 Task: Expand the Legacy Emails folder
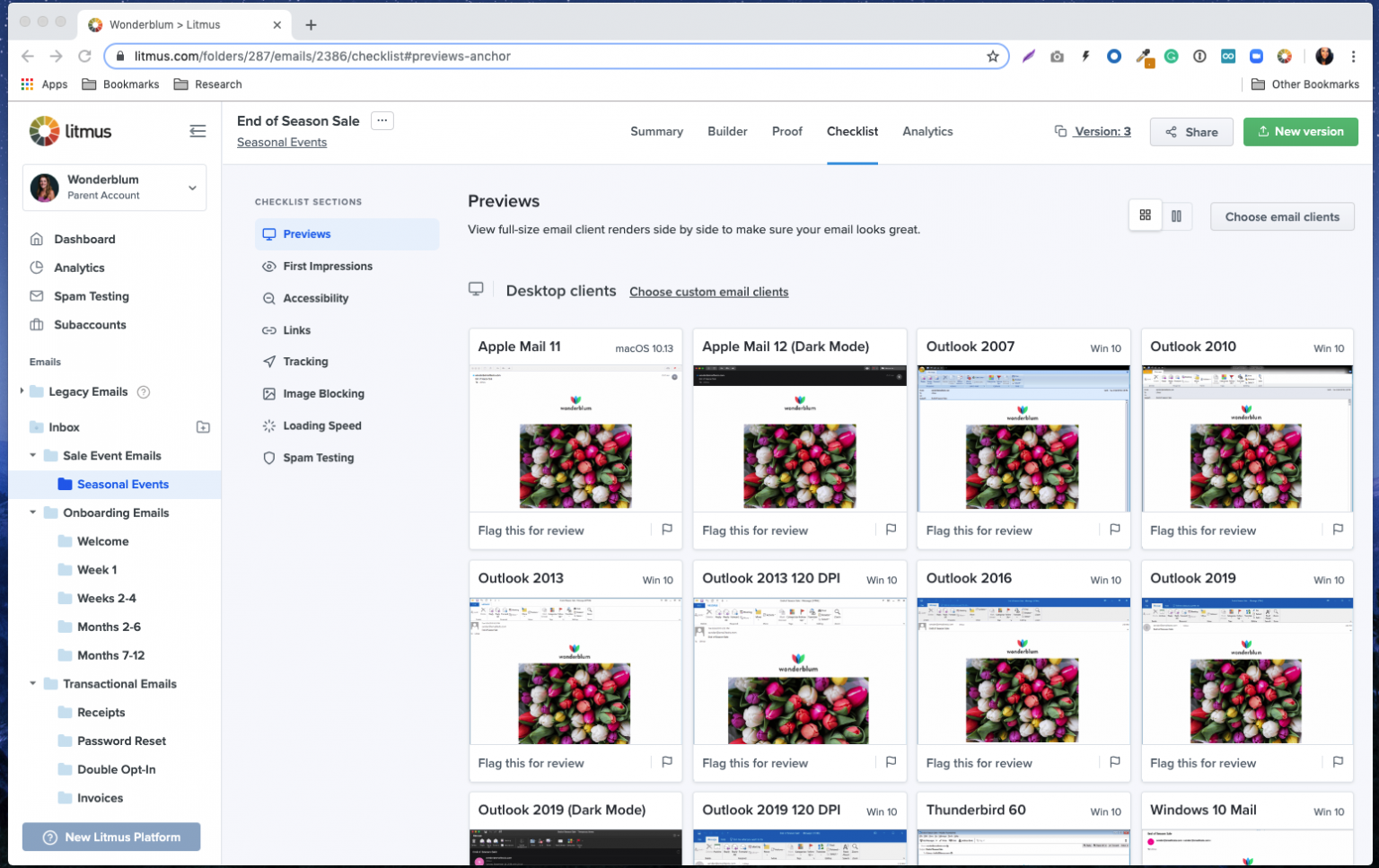tap(22, 391)
